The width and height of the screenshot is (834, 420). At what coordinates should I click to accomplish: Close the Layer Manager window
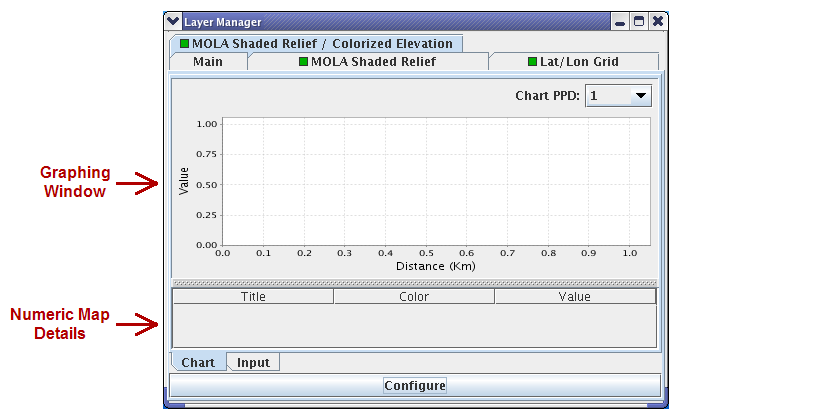click(657, 21)
